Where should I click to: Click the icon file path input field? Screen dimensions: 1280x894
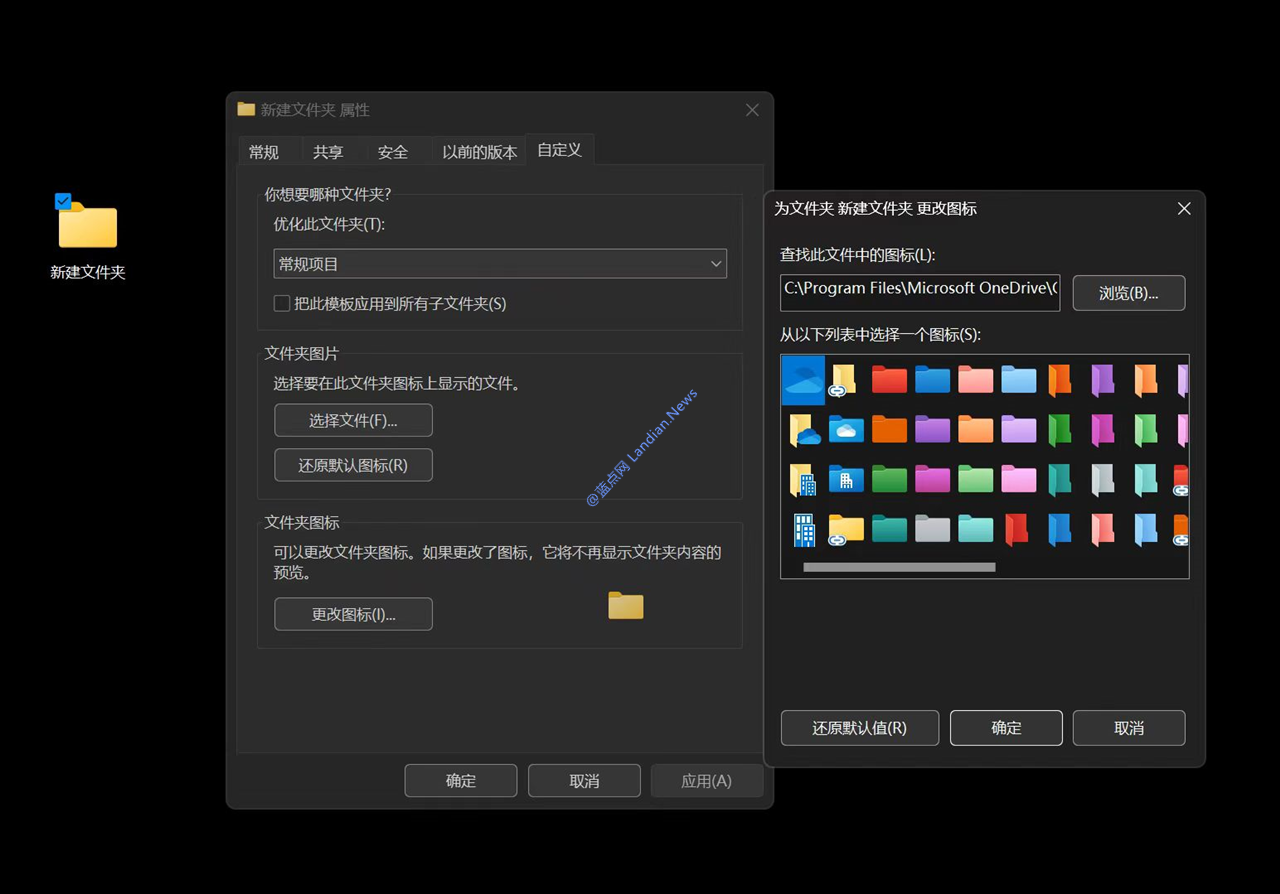point(920,293)
